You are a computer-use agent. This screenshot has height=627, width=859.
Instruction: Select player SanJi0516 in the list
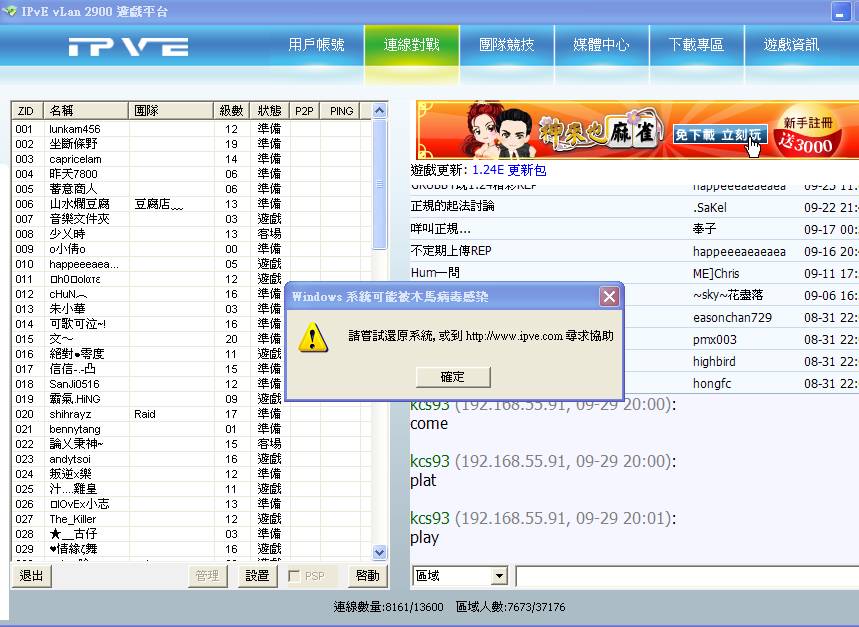point(74,384)
